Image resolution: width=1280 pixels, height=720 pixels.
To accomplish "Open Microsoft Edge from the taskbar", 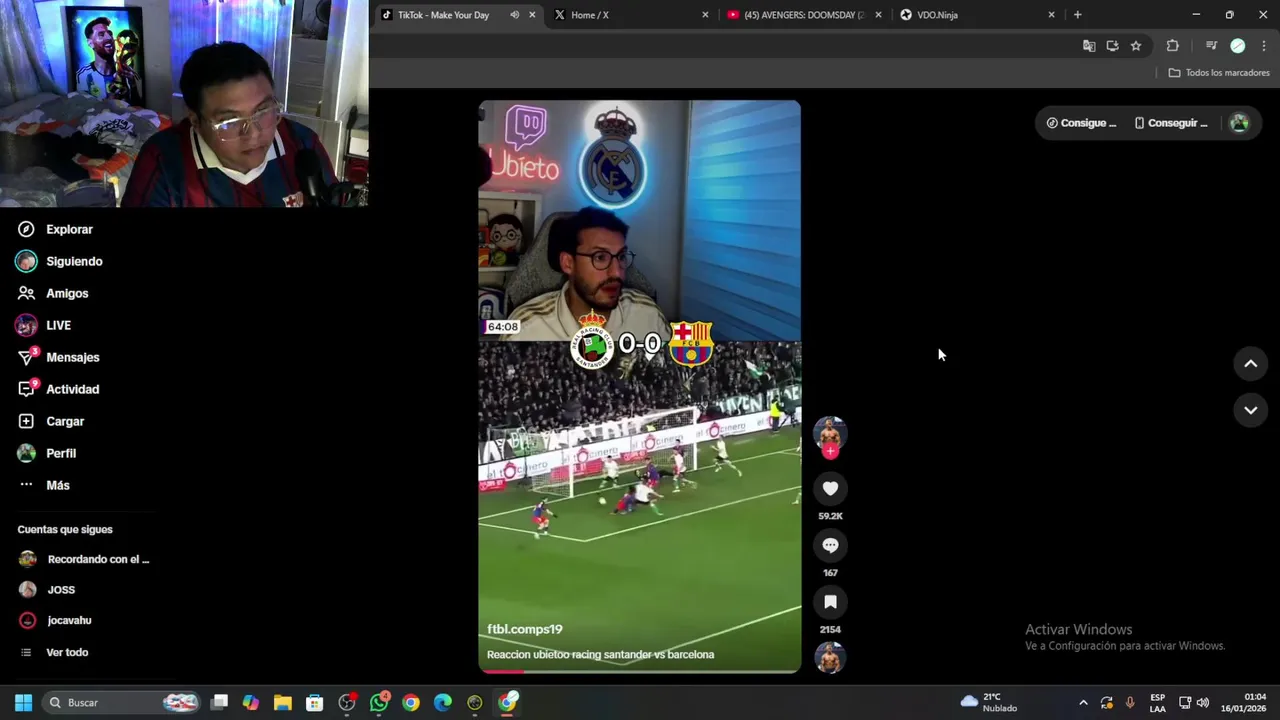I will (443, 702).
